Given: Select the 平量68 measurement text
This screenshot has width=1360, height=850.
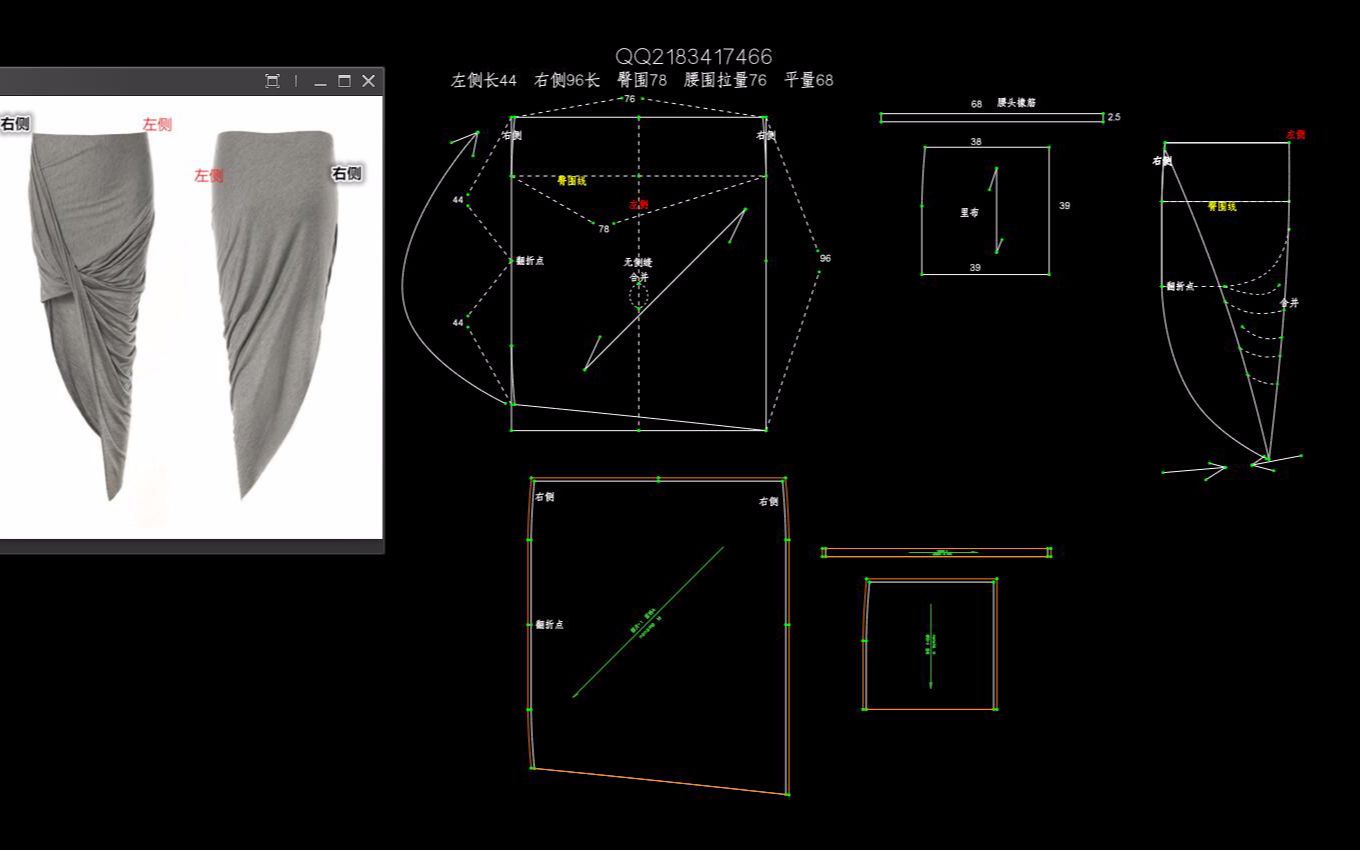Looking at the screenshot, I should [809, 80].
